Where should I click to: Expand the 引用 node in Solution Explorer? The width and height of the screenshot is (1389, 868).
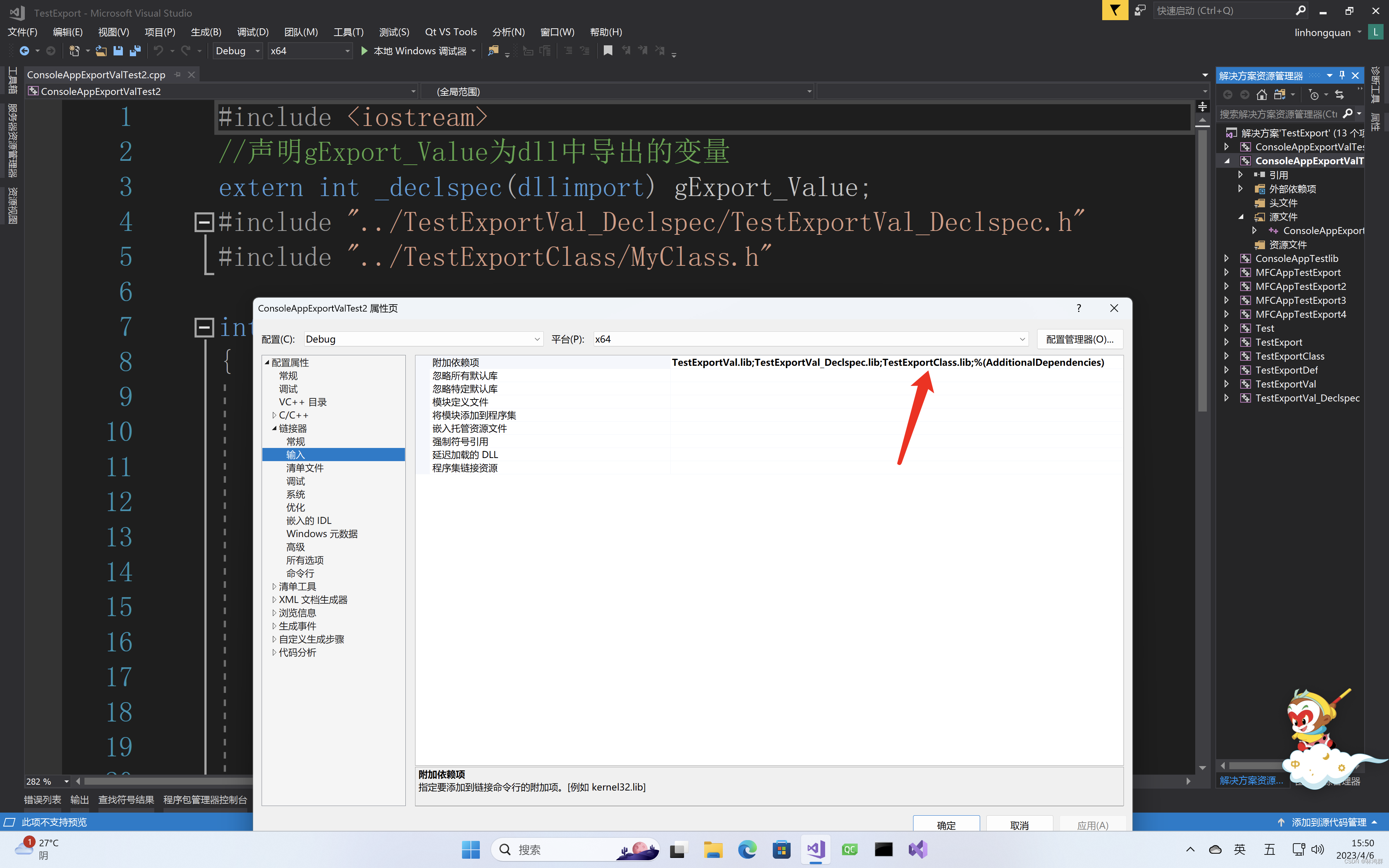tap(1240, 174)
